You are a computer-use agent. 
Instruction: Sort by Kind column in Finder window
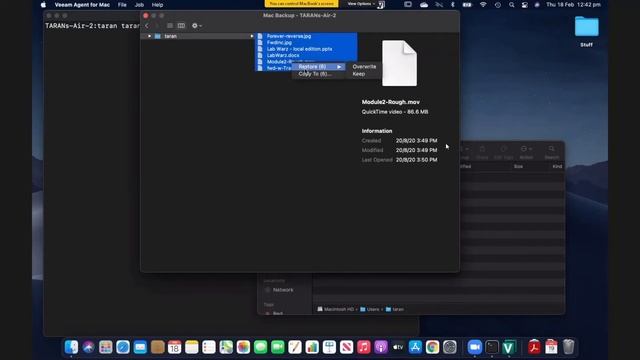[557, 167]
